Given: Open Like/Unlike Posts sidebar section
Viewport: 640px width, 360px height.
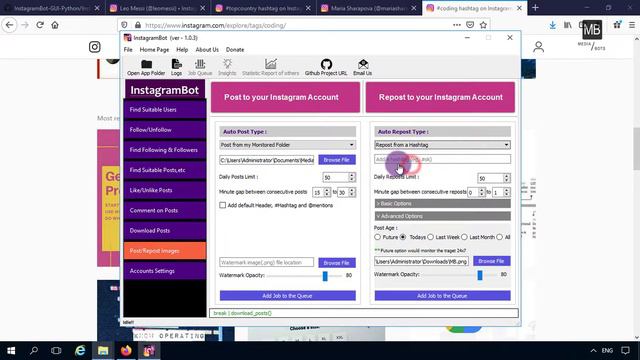Looking at the screenshot, I should click(165, 190).
